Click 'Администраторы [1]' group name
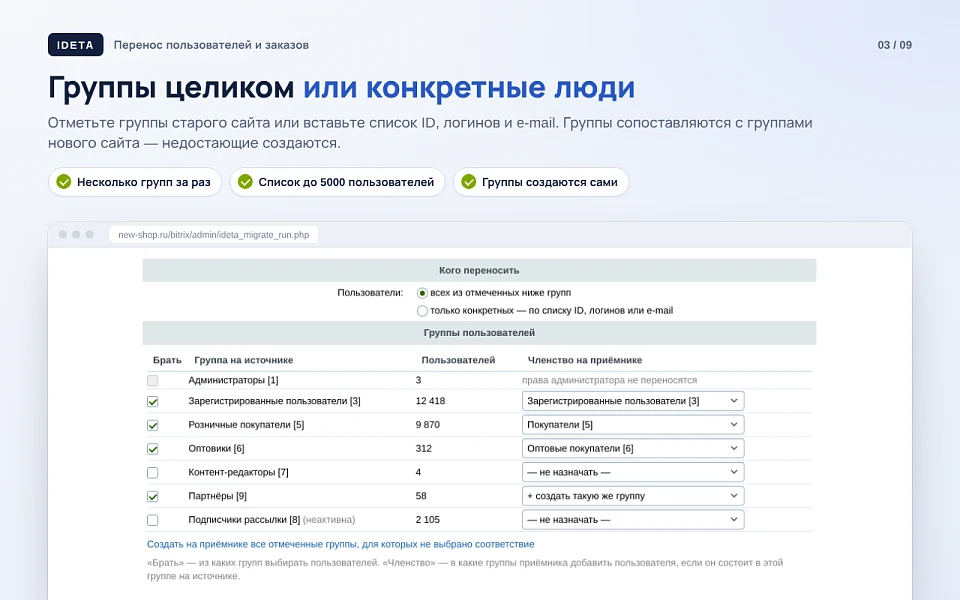The height and width of the screenshot is (600, 960). point(233,380)
